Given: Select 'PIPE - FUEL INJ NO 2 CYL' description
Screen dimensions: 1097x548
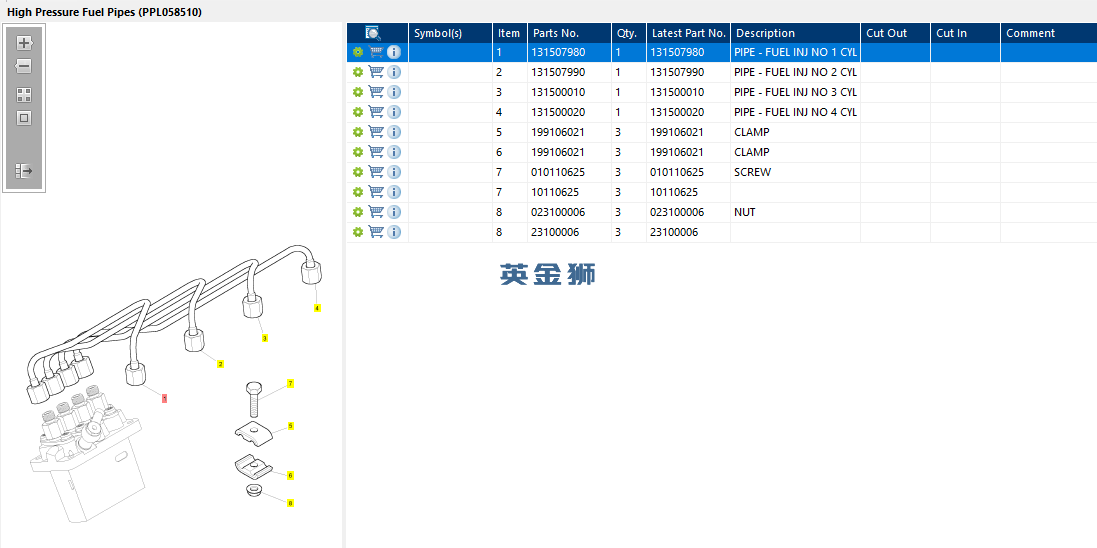Looking at the screenshot, I should 795,72.
